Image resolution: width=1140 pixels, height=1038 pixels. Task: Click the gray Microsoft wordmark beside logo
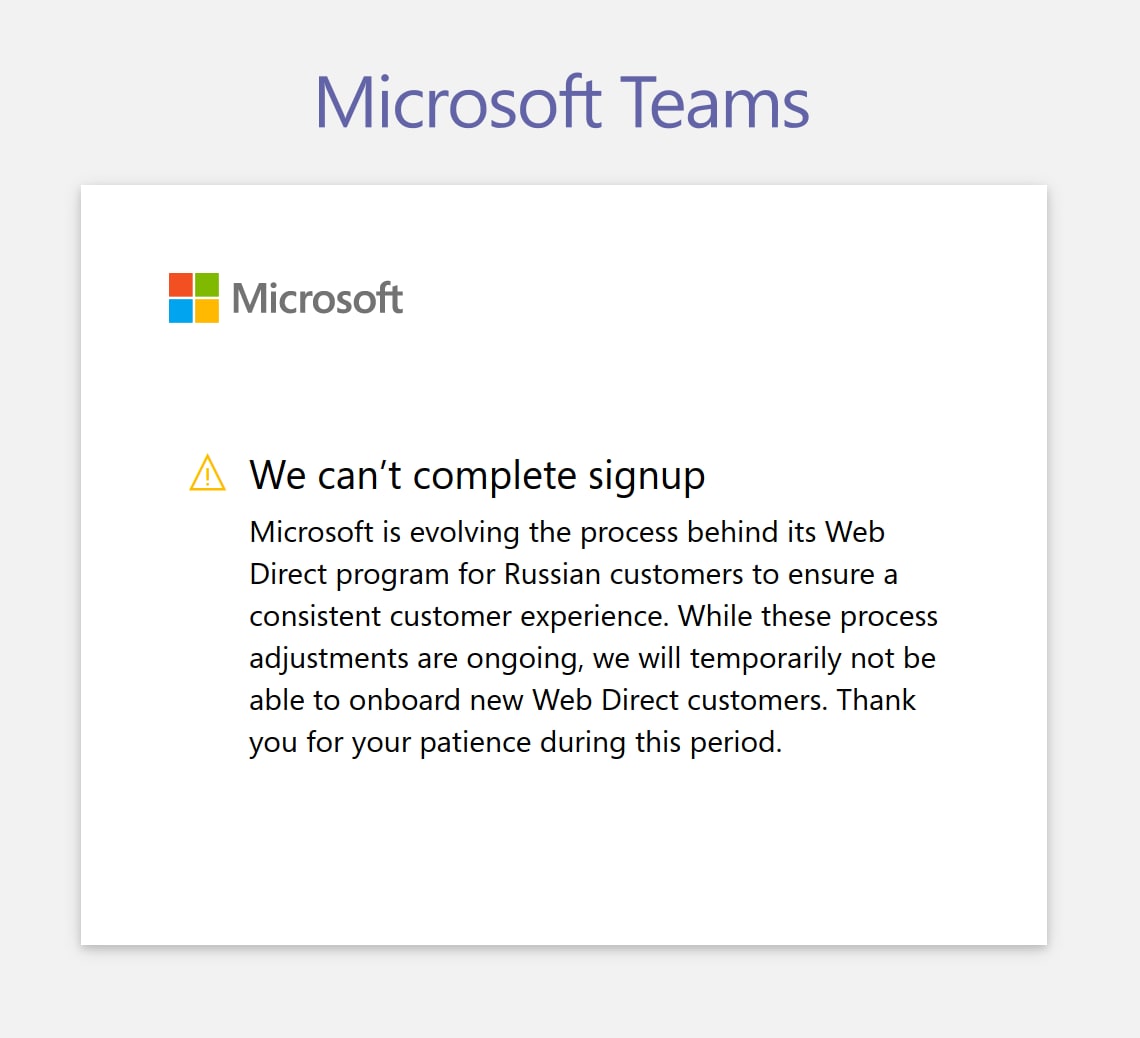point(317,299)
